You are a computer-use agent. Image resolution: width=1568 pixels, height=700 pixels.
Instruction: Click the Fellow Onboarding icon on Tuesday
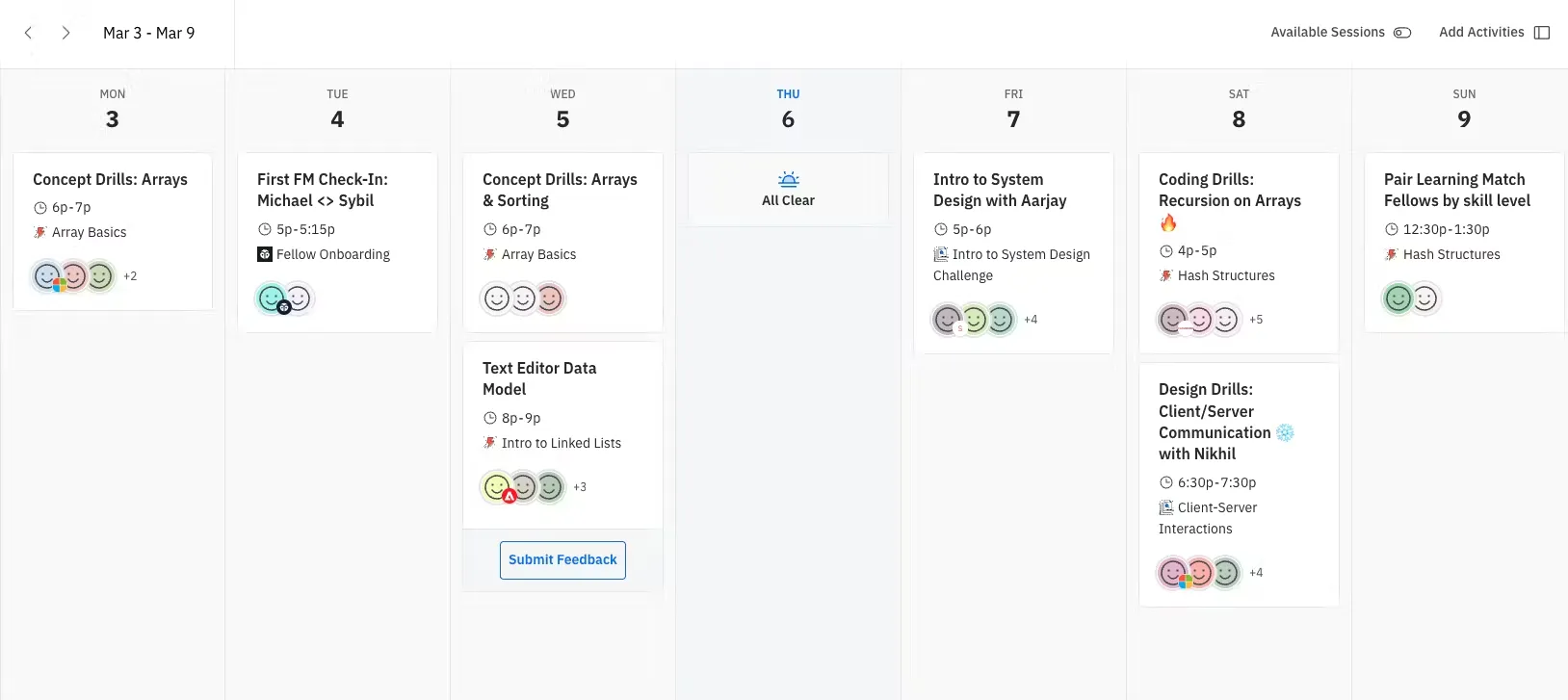265,254
